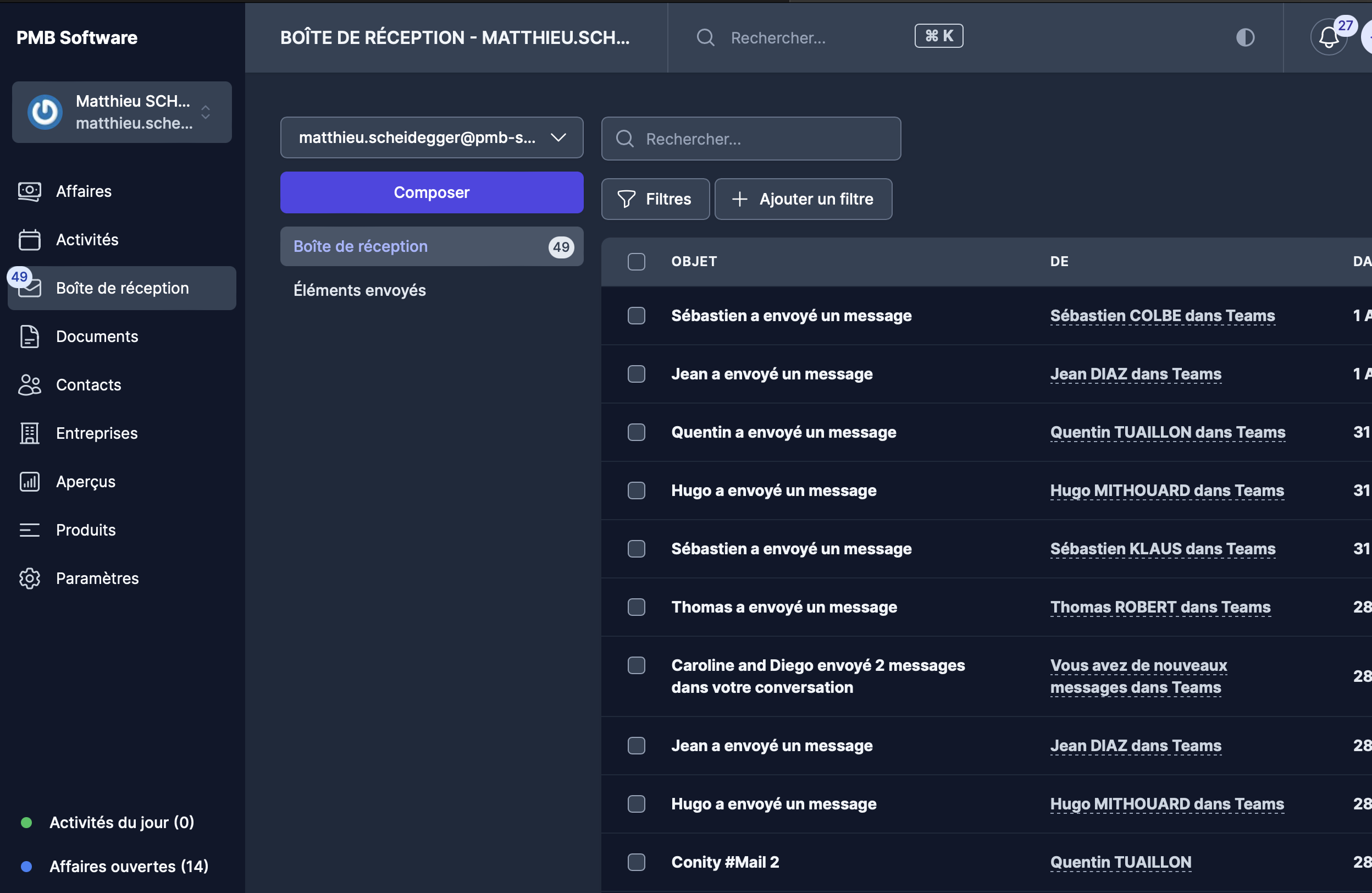Viewport: 1372px width, 893px height.
Task: Click the Affaires sidebar icon
Action: click(x=29, y=191)
